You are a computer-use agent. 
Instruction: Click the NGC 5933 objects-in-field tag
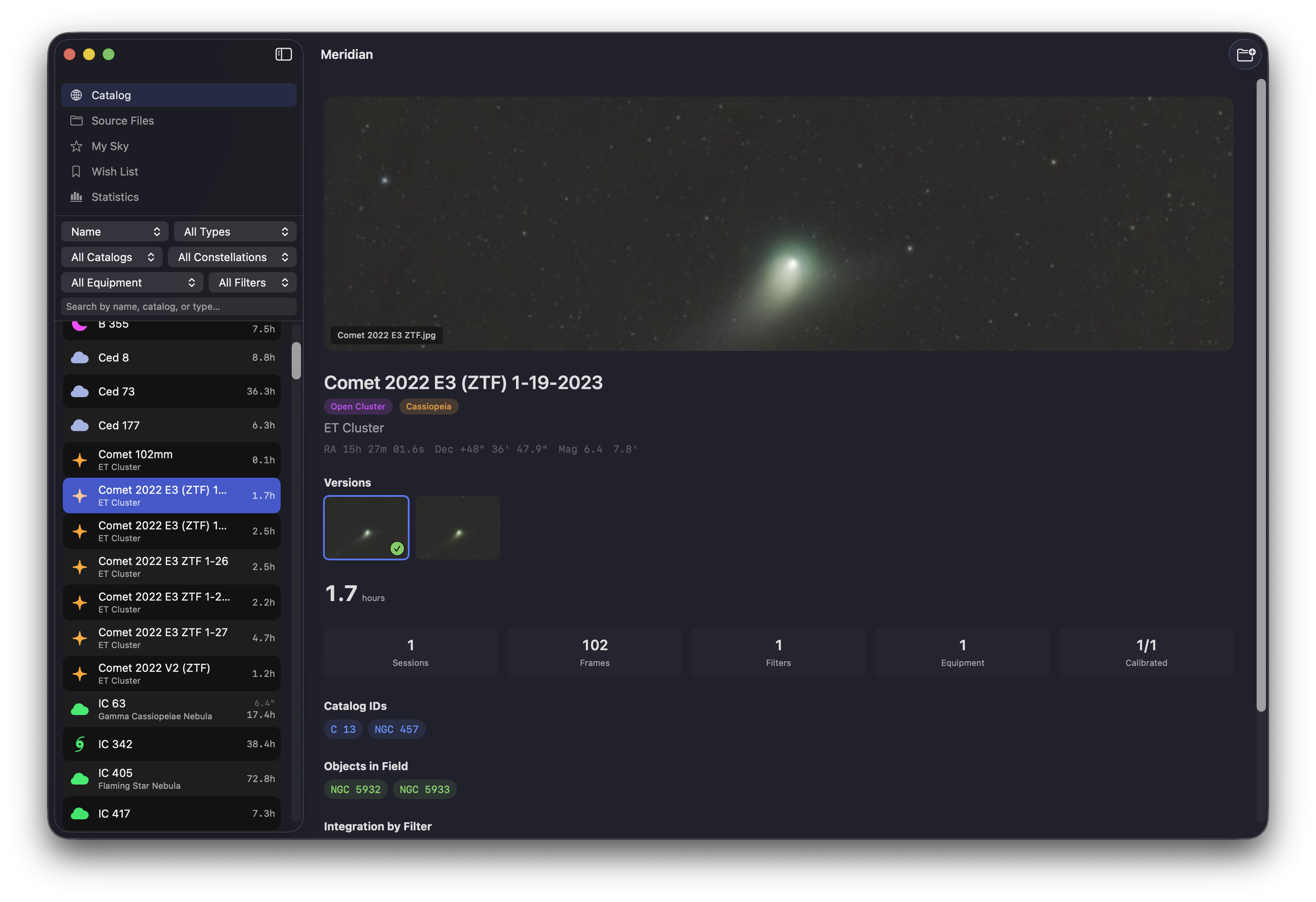[424, 789]
